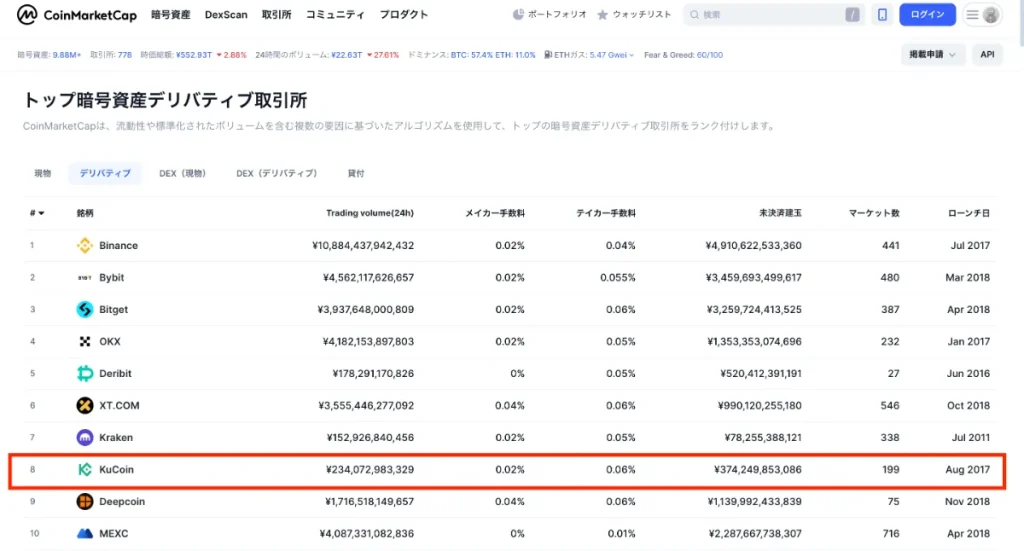Click MEXC market count 716
Viewport: 1024px width, 551px height.
coord(891,533)
